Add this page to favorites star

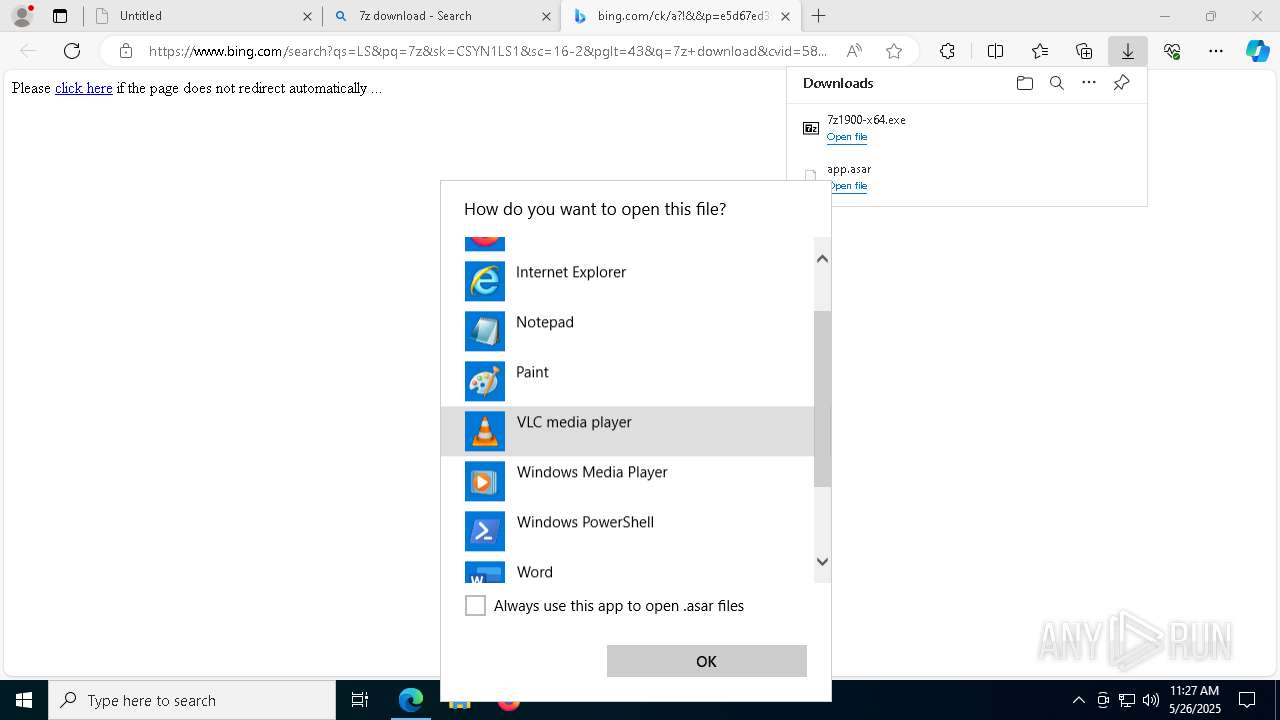[894, 51]
